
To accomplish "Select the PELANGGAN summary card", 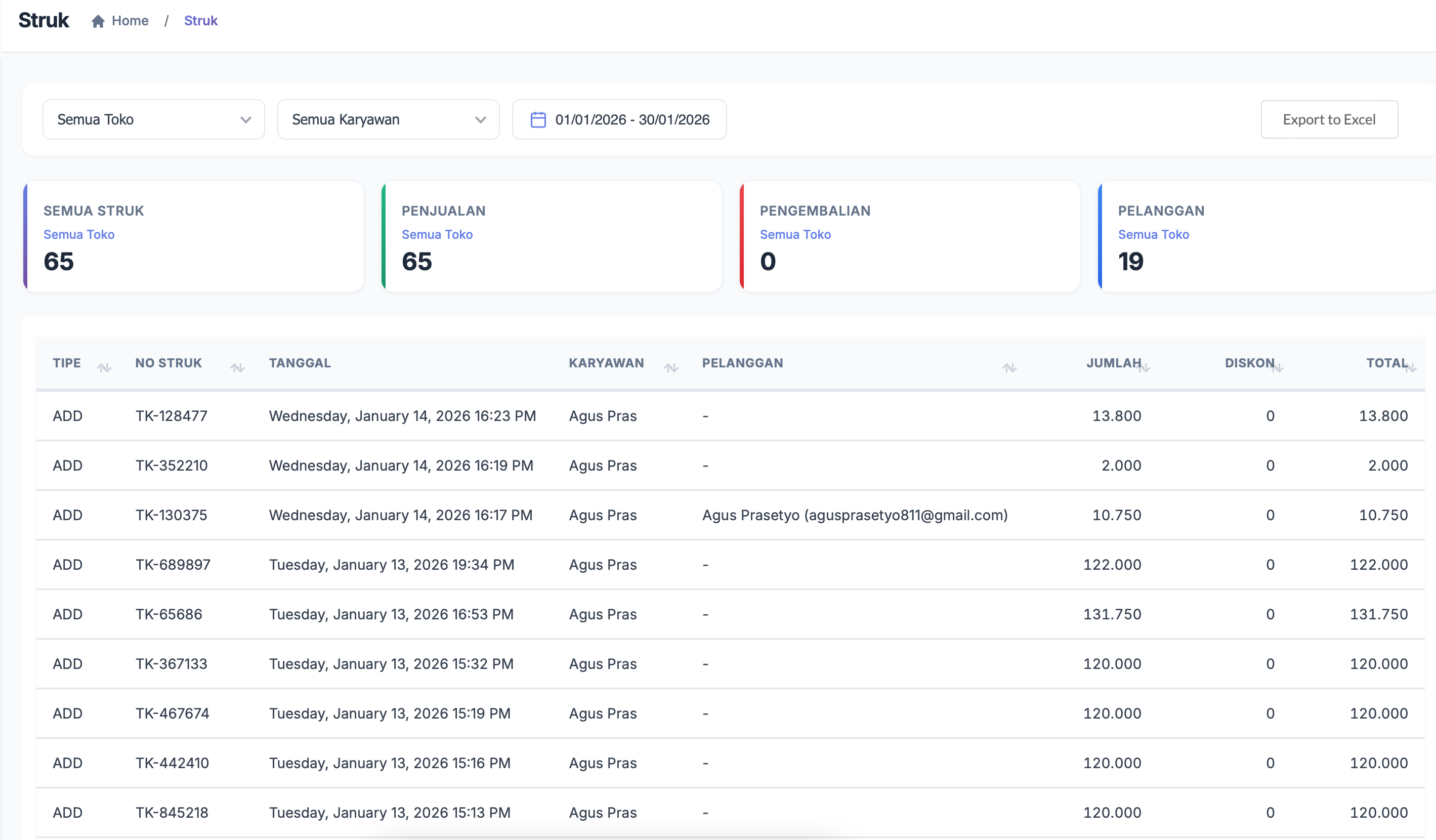I will pyautogui.click(x=1265, y=236).
